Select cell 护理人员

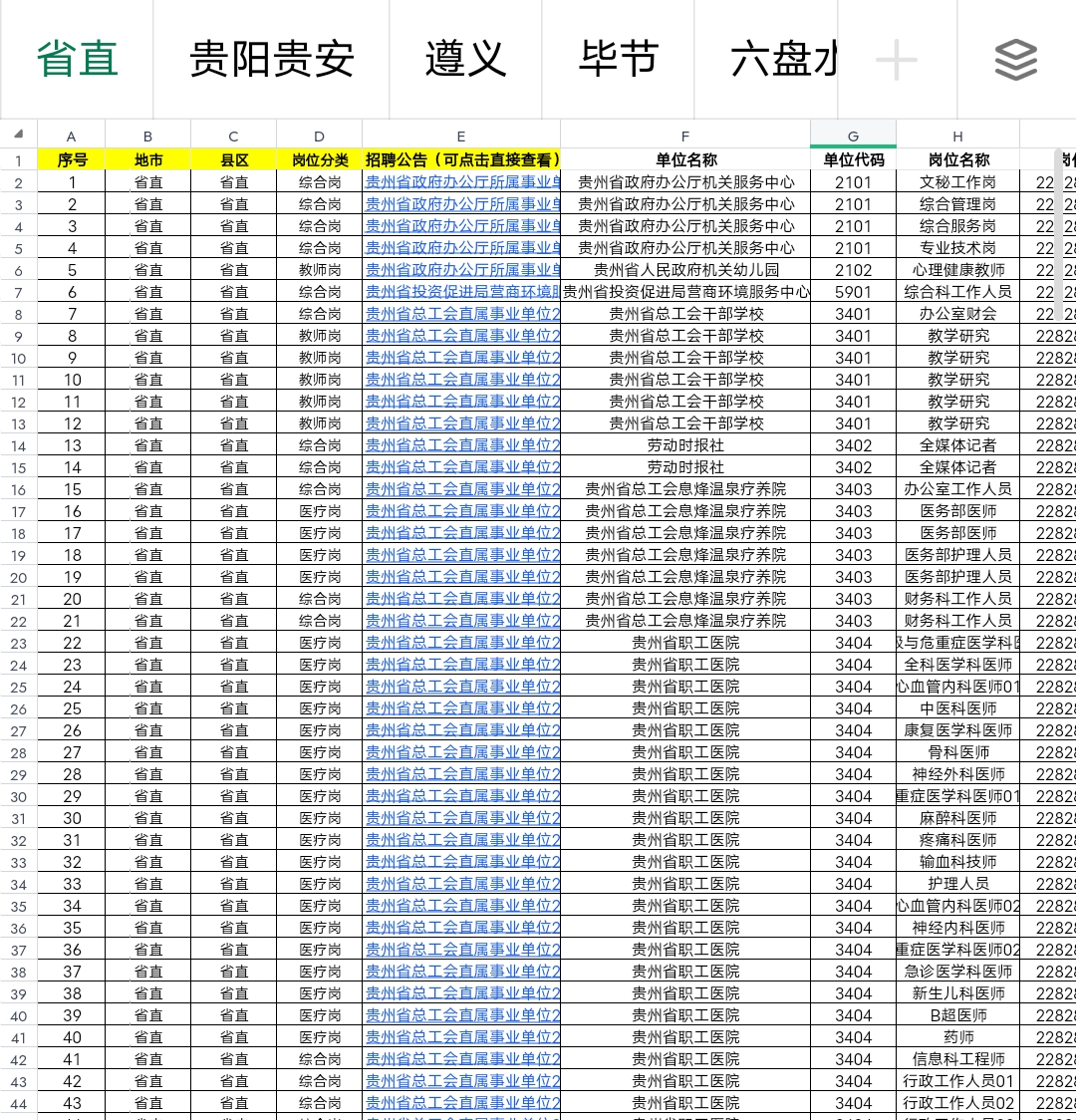tap(957, 884)
